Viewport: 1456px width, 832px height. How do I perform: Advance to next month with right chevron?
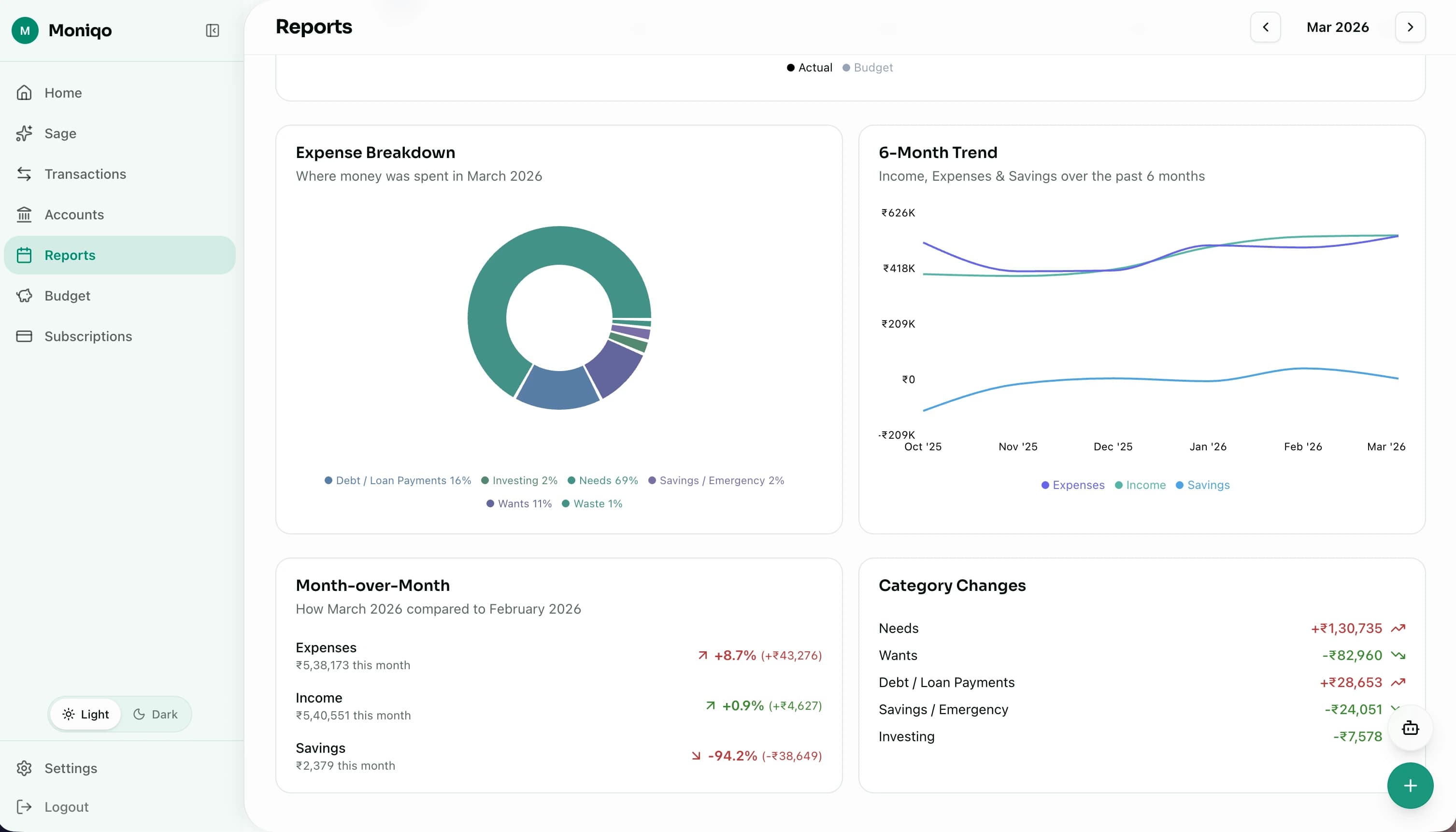[x=1410, y=27]
